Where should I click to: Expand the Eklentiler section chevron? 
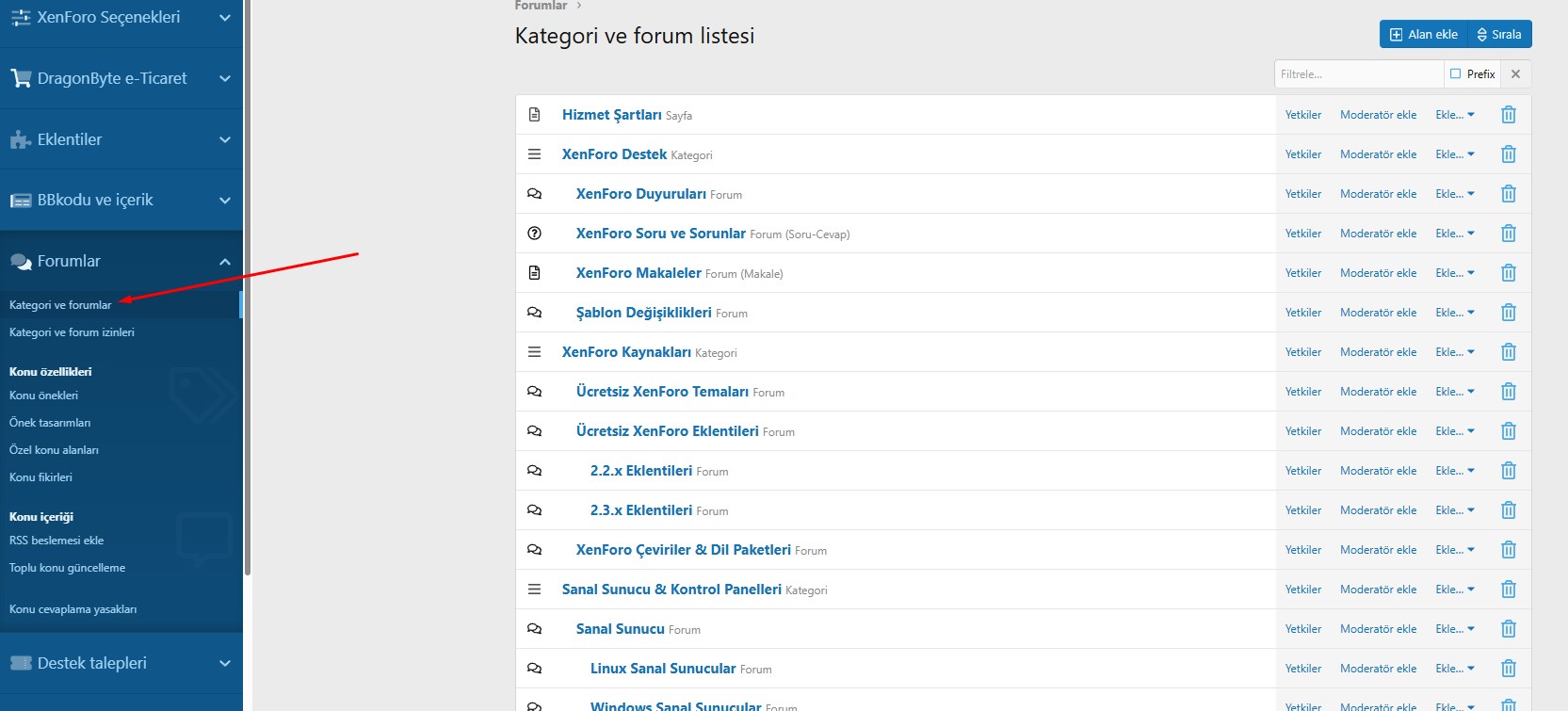pyautogui.click(x=225, y=140)
